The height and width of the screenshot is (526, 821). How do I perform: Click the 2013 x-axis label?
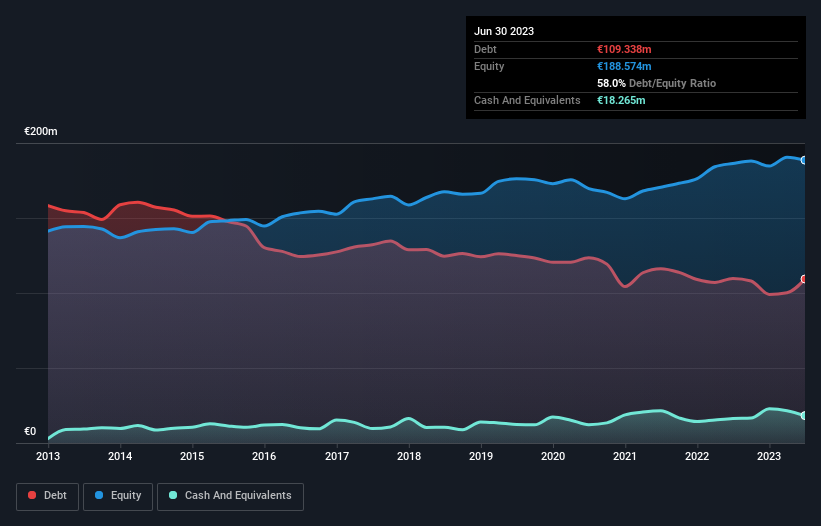48,456
